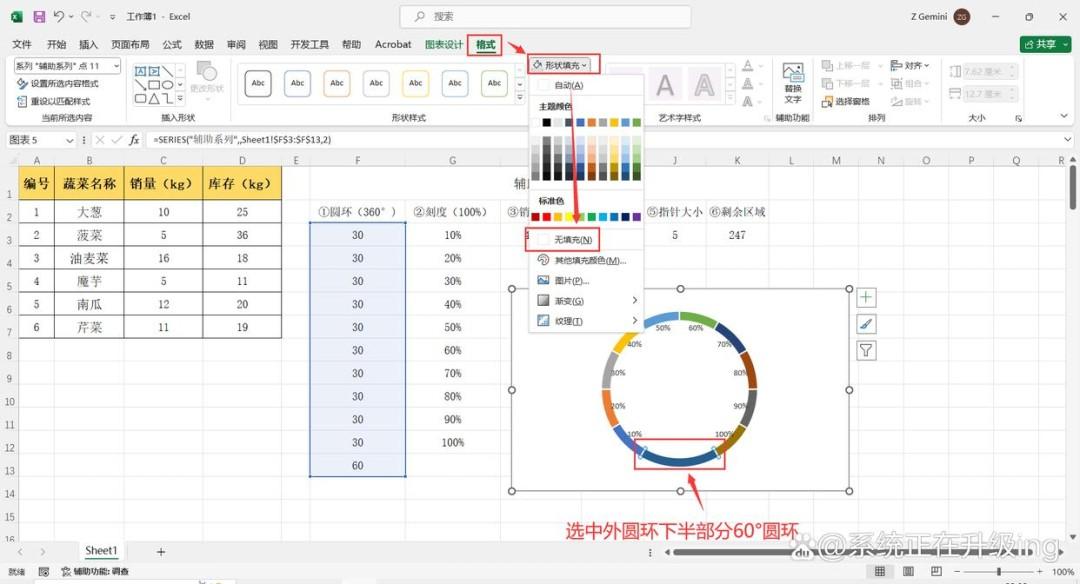Open the 图表设计 chart design tab
This screenshot has height=584, width=1080.
(444, 45)
